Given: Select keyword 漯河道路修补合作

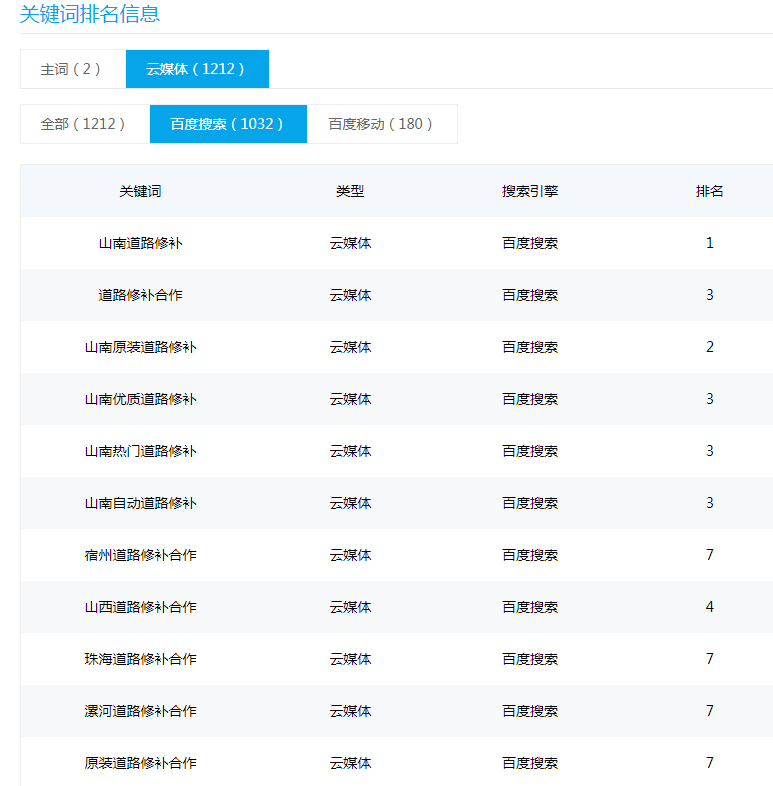Looking at the screenshot, I should click(140, 711).
